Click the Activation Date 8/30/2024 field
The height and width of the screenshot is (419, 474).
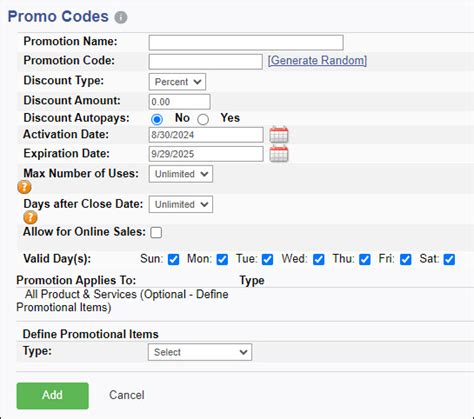coord(206,135)
